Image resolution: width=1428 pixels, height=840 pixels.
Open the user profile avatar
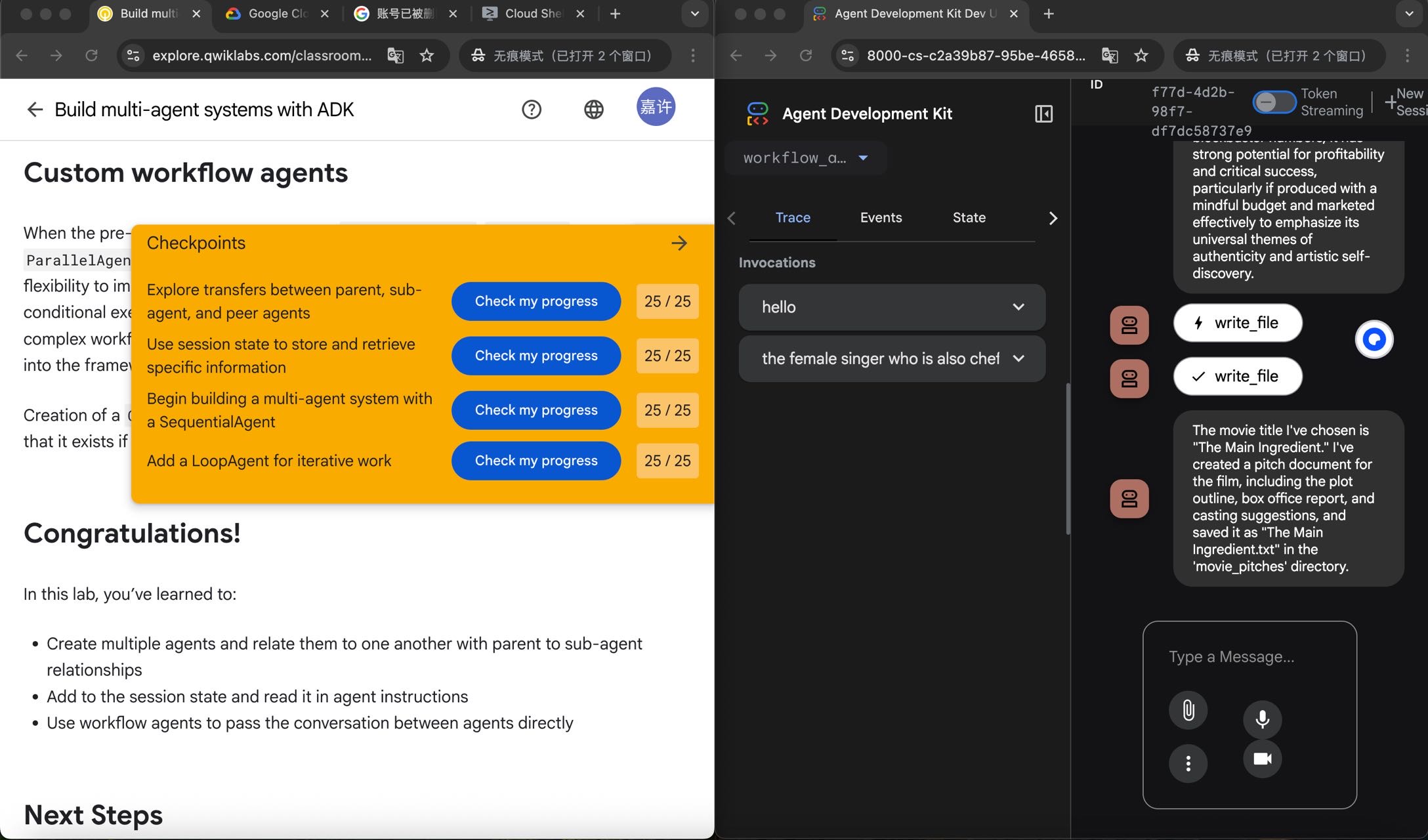click(656, 106)
